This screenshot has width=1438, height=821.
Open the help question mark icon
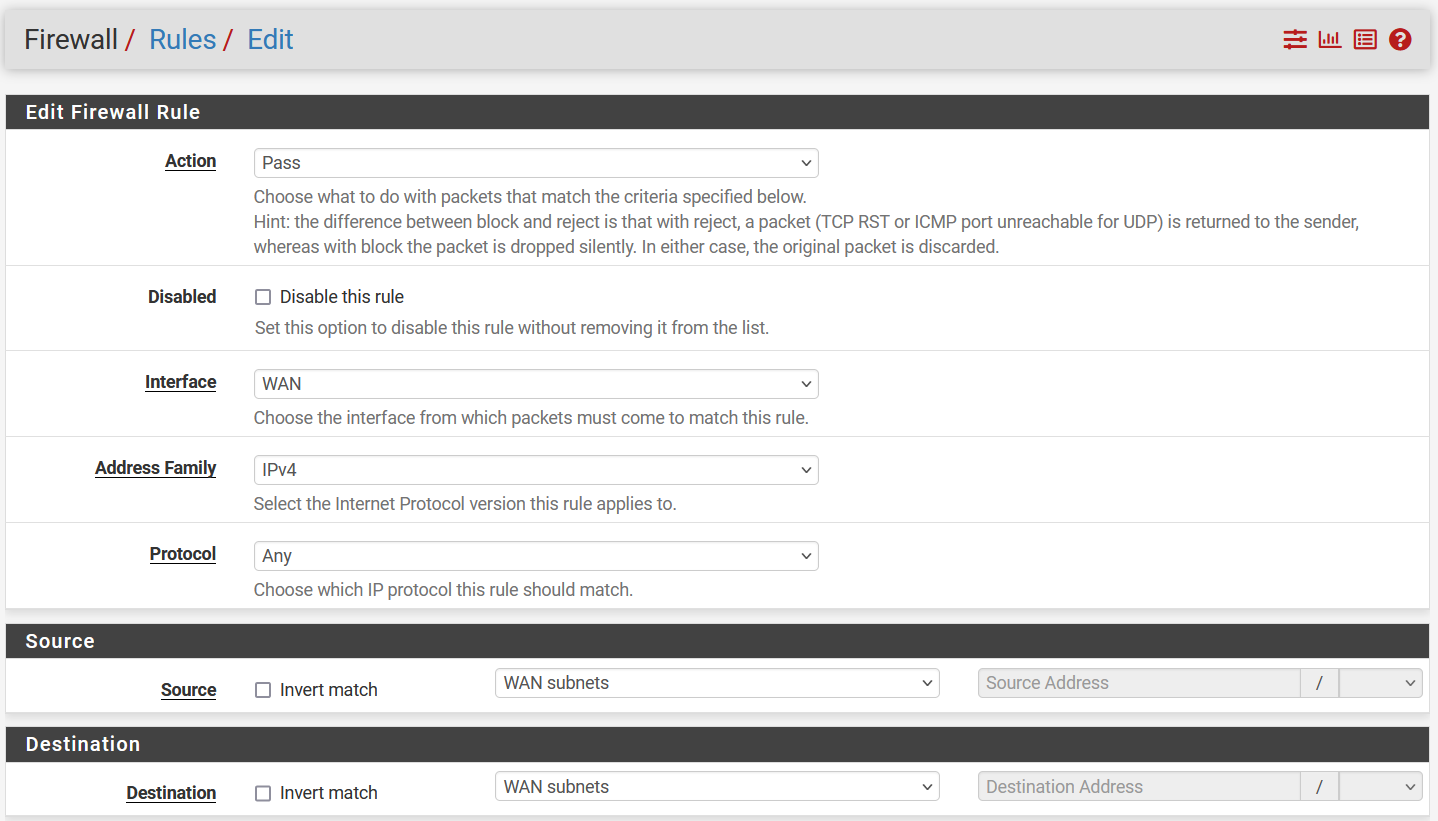(x=1400, y=40)
